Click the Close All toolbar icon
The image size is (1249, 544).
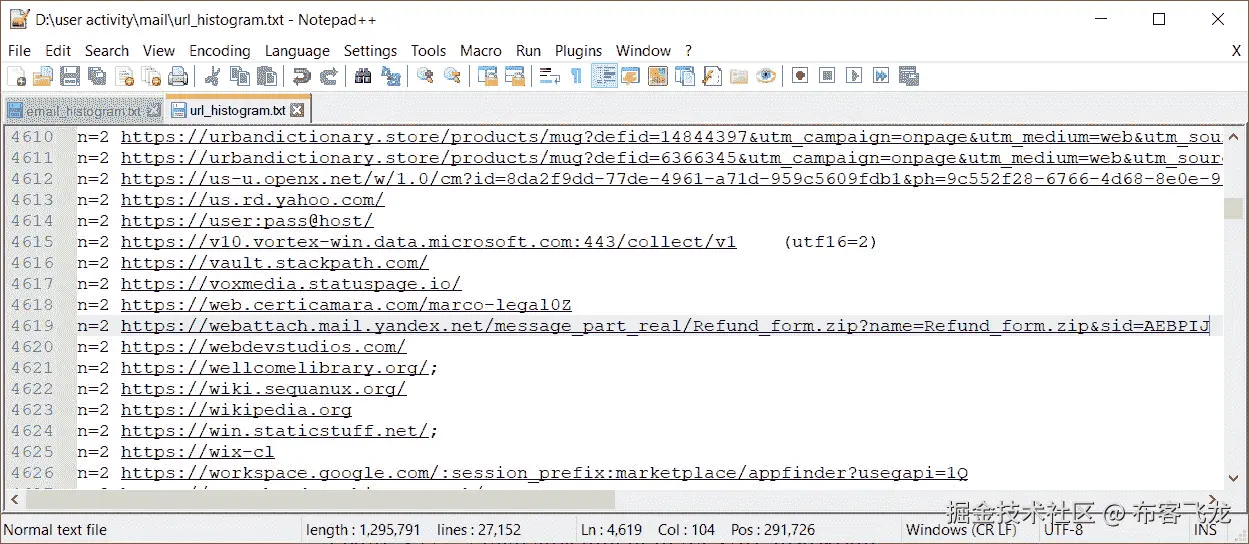151,76
